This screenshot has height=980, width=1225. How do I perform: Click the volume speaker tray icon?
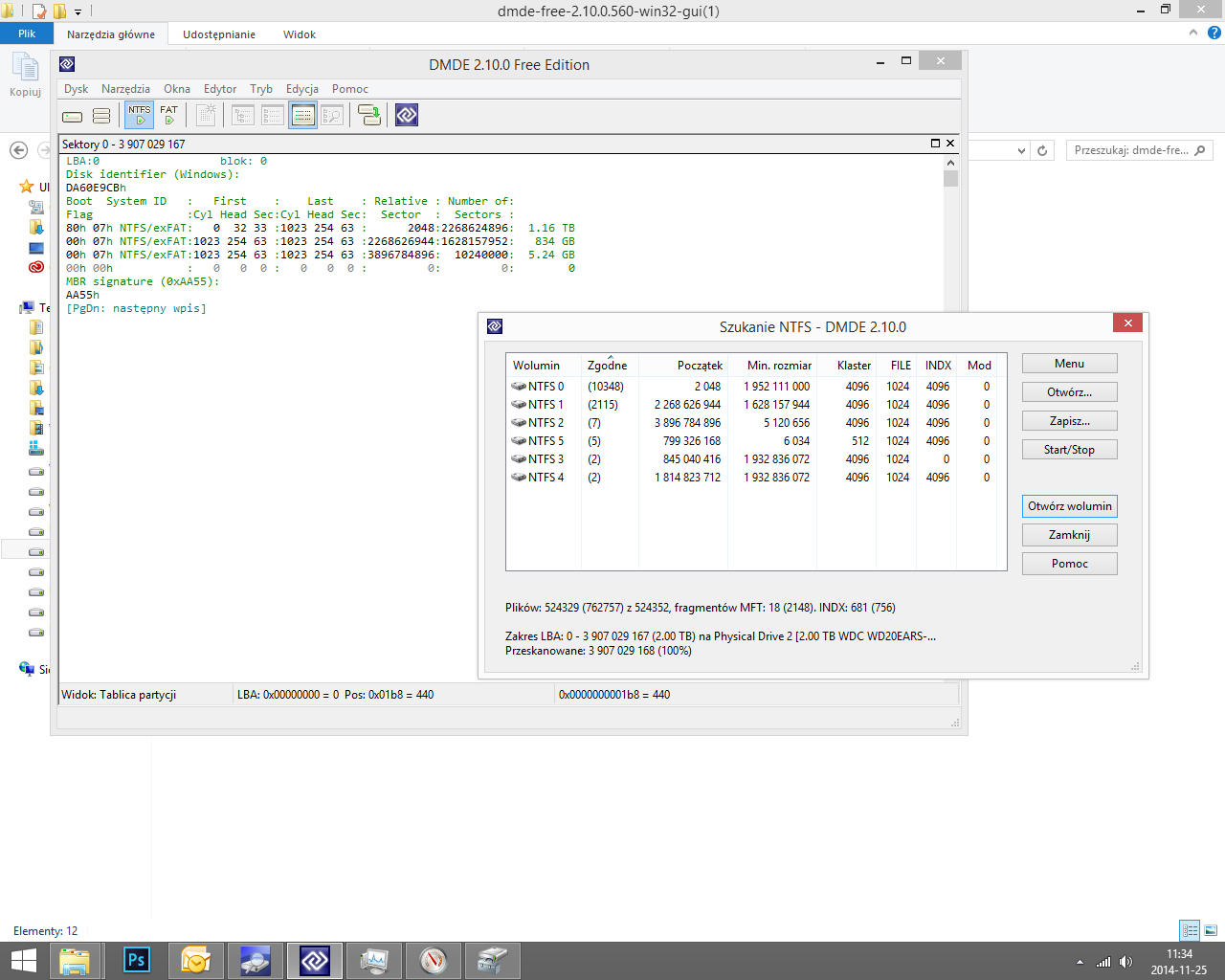(1125, 962)
